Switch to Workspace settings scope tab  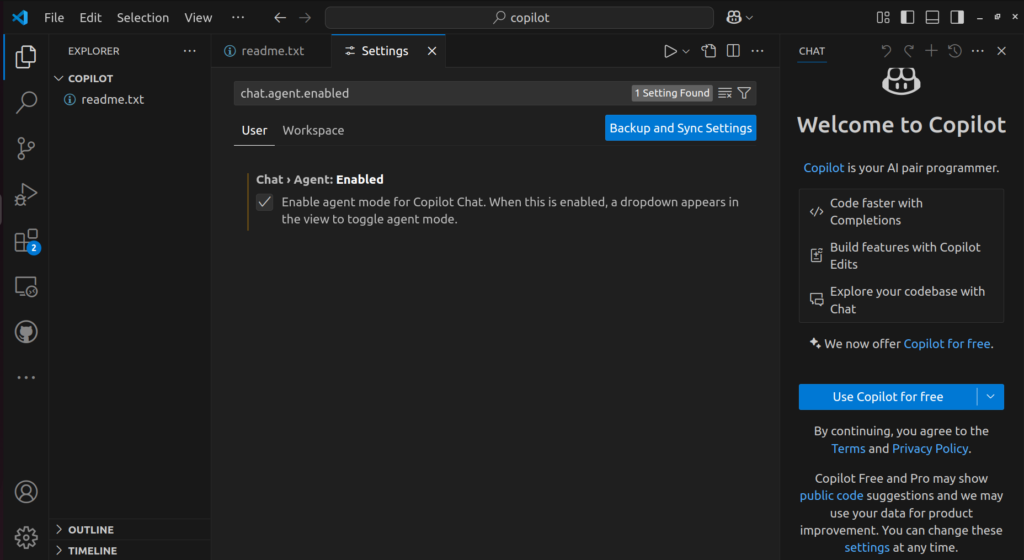pos(313,131)
